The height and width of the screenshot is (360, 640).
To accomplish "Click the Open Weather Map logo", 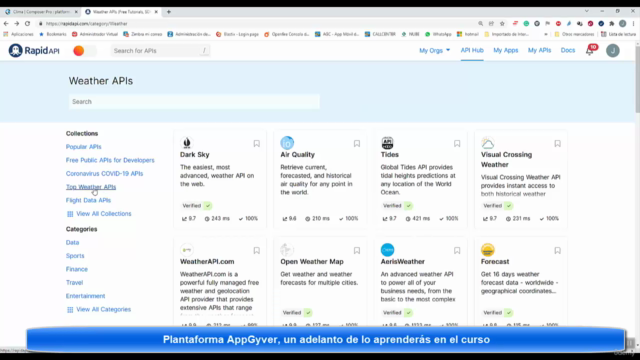I will pyautogui.click(x=287, y=250).
